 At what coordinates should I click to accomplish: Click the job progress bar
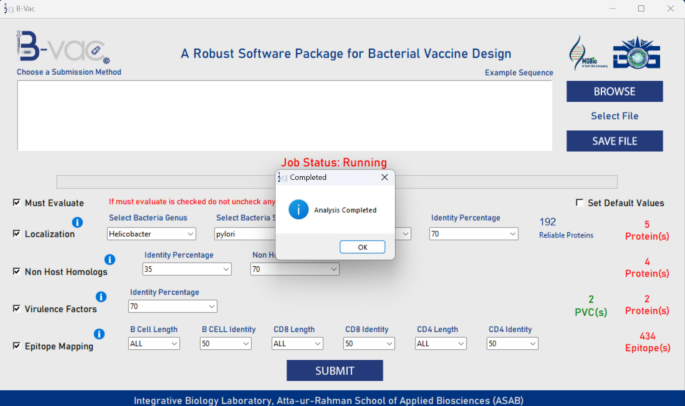coord(337,182)
